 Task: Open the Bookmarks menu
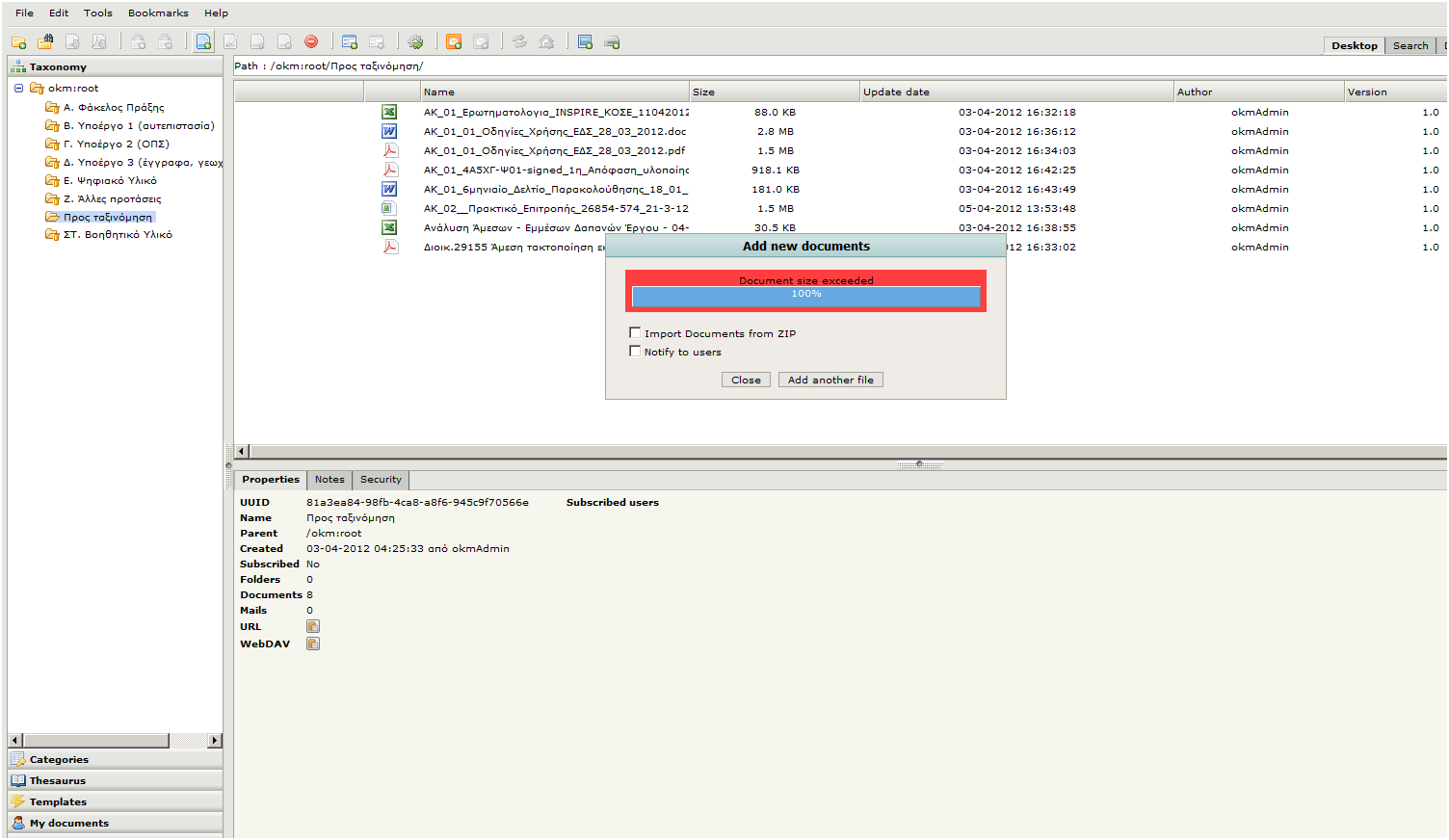click(x=158, y=13)
